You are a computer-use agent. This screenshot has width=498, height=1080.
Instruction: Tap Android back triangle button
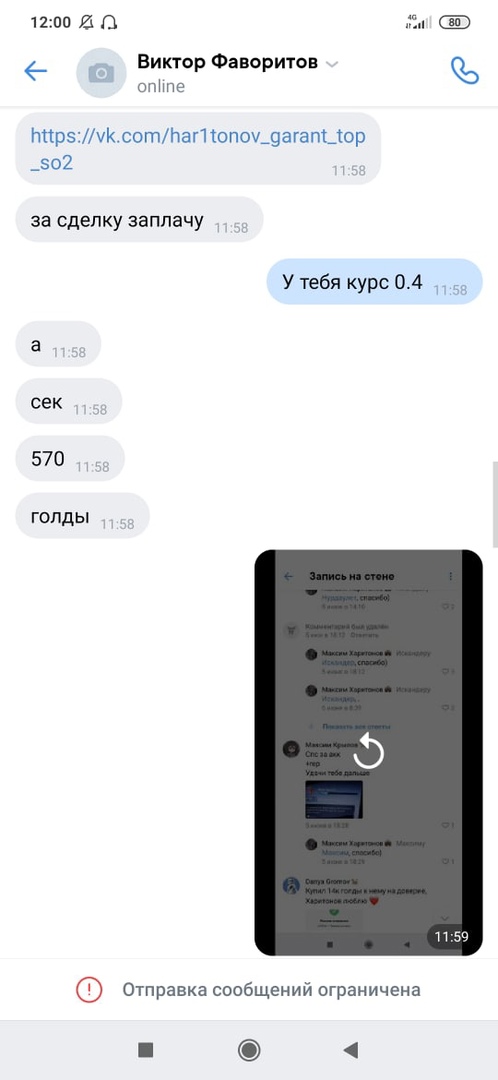point(351,1050)
